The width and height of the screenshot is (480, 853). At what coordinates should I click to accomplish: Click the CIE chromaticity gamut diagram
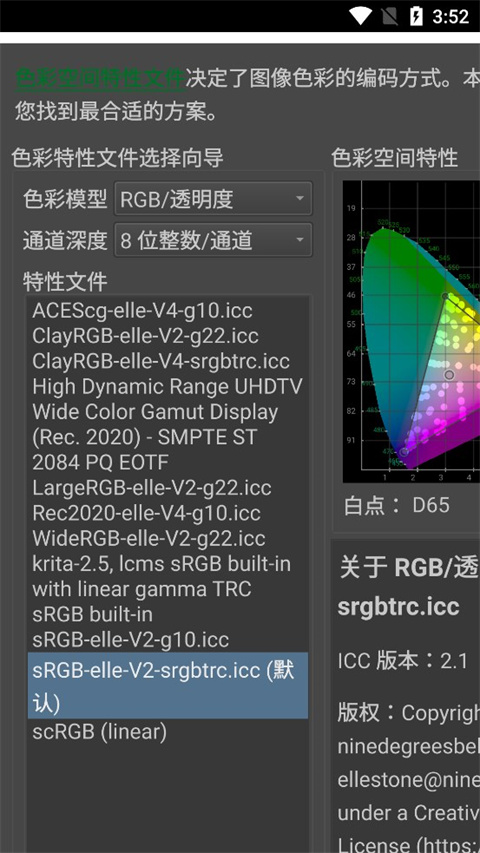click(411, 332)
